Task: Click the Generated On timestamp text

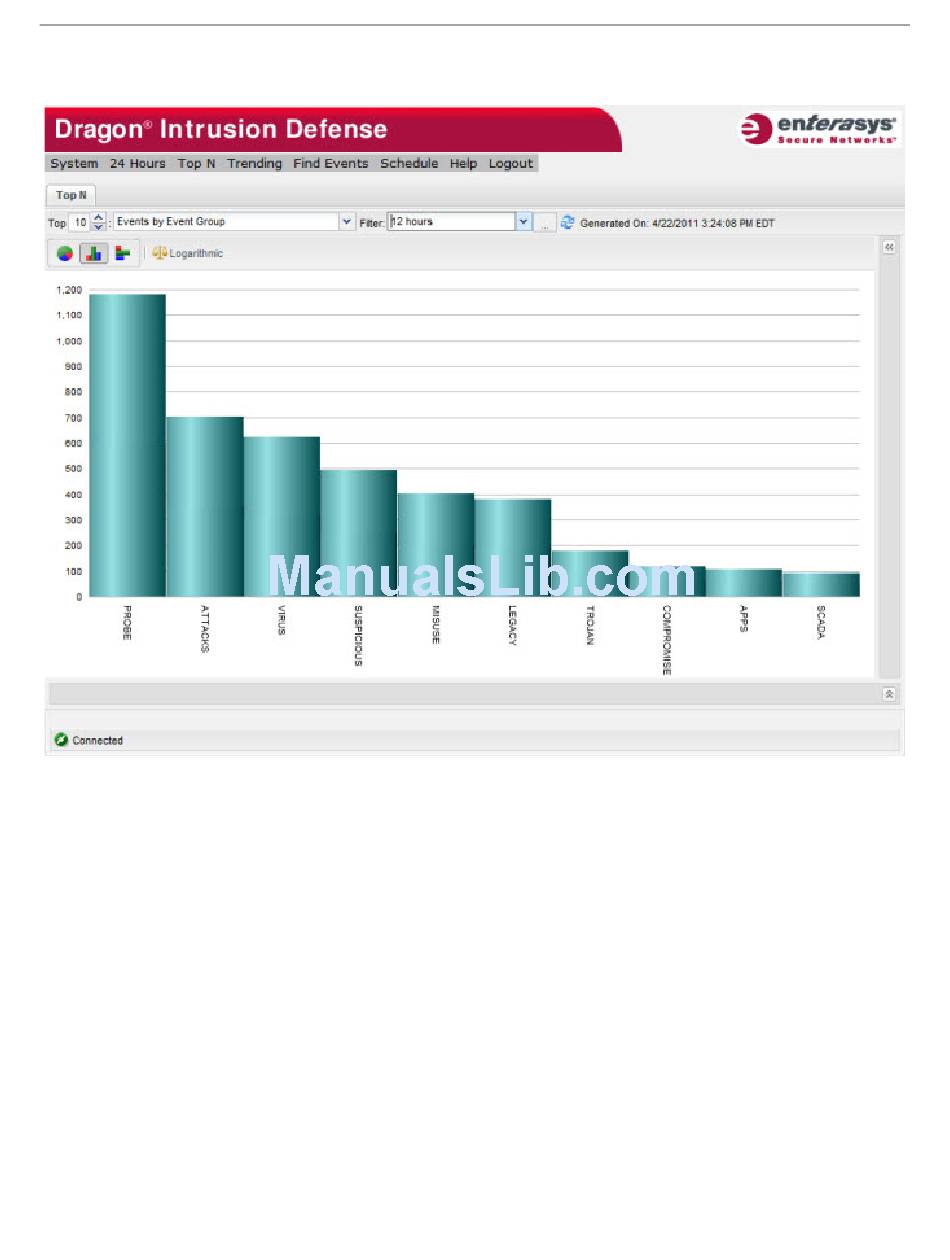Action: 677,222
